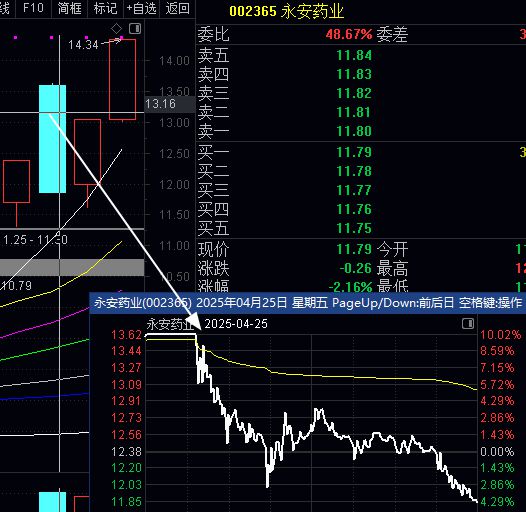Click the cyan candlestick on the K-line chart
Screen dimensions: 526x512
point(52,139)
